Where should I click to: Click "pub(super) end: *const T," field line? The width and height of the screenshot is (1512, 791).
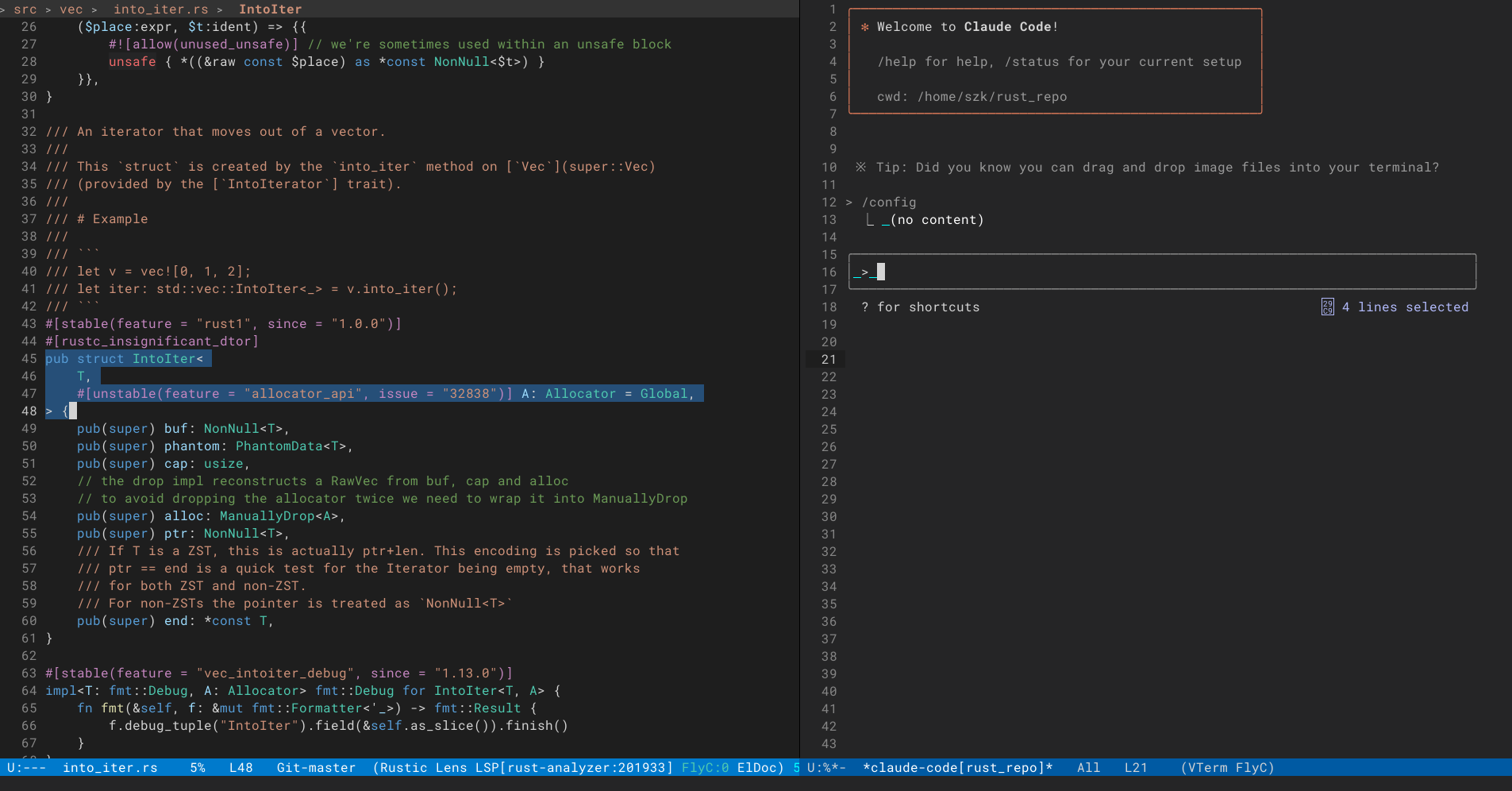[175, 621]
